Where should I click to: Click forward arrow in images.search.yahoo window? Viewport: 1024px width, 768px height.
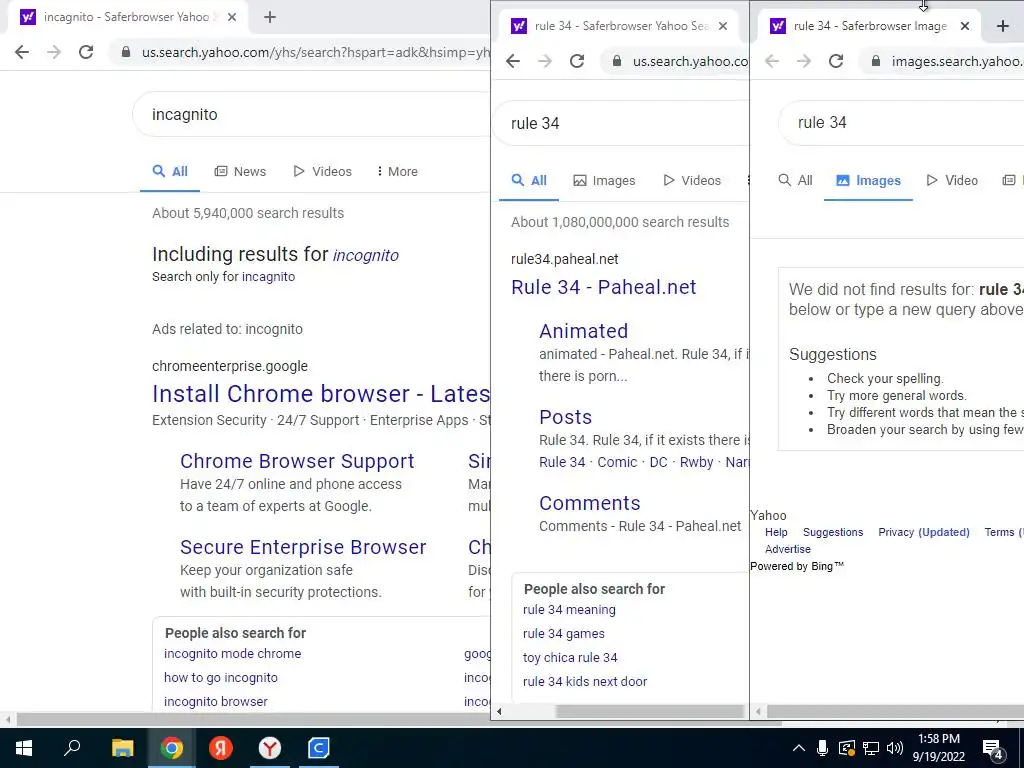tap(804, 61)
